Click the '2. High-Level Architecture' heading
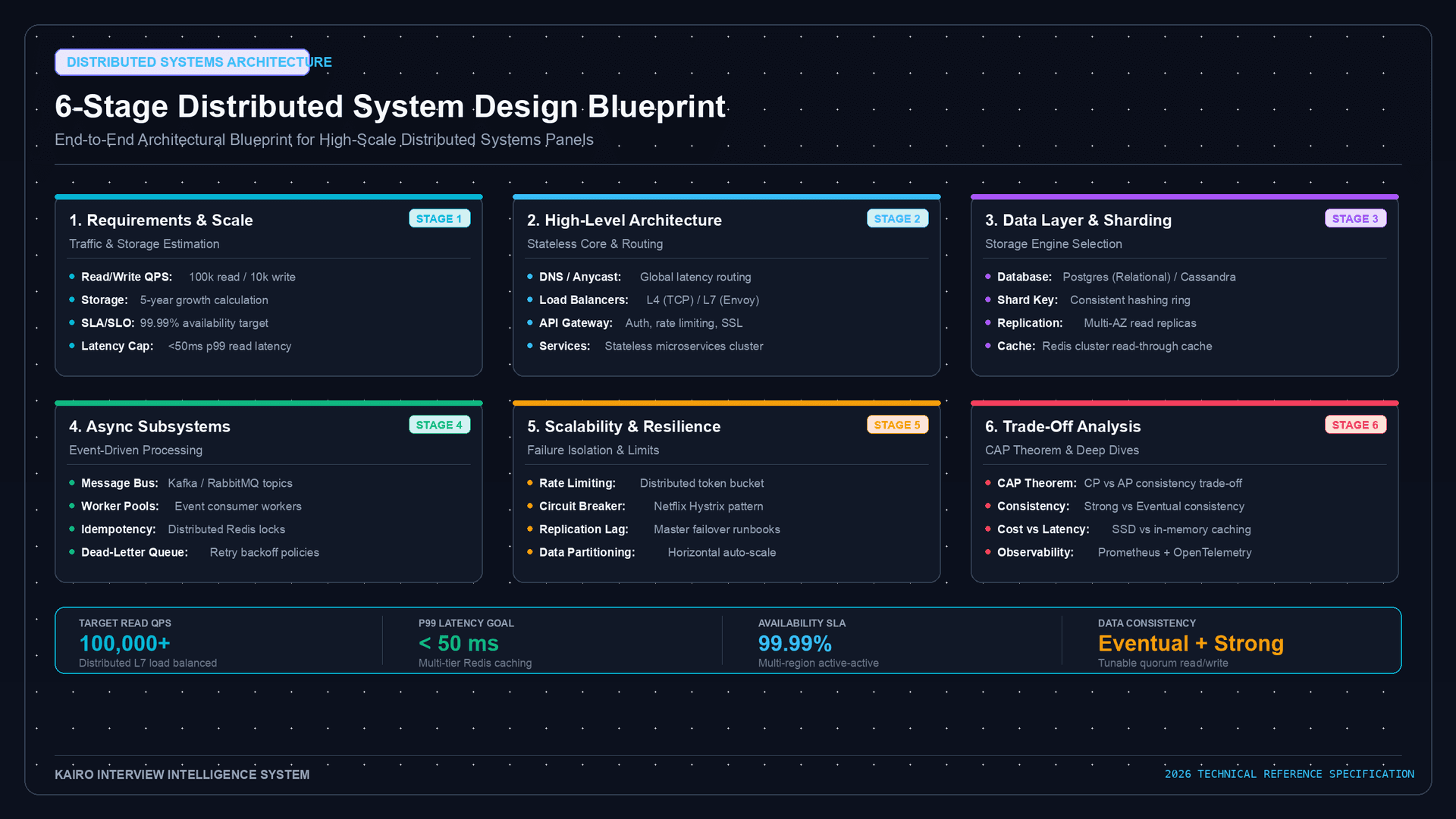The image size is (1456, 819). click(x=624, y=221)
